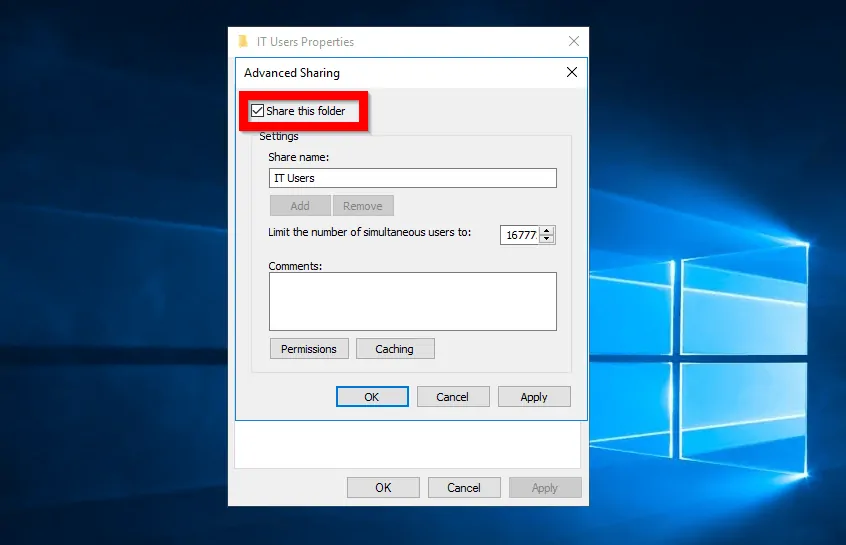846x545 pixels.
Task: Click the Remove share name button
Action: (363, 206)
